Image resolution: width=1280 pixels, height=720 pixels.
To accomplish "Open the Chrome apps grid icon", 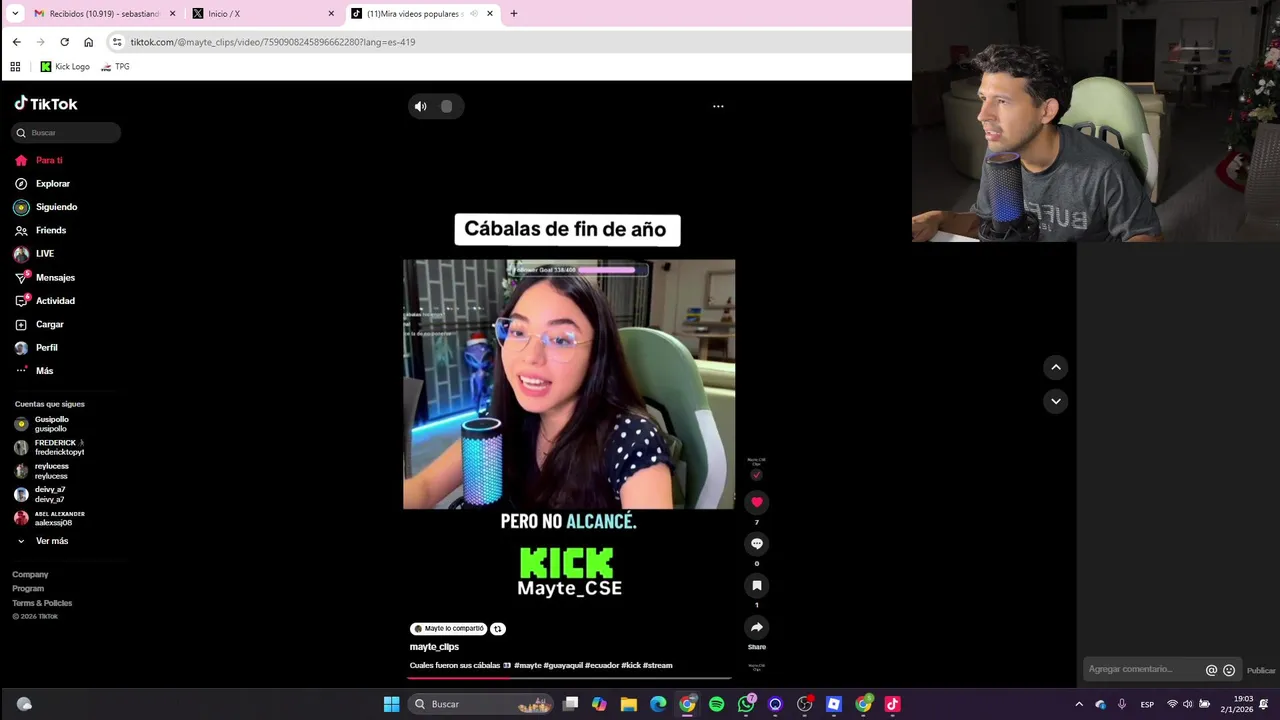I will click(15, 67).
